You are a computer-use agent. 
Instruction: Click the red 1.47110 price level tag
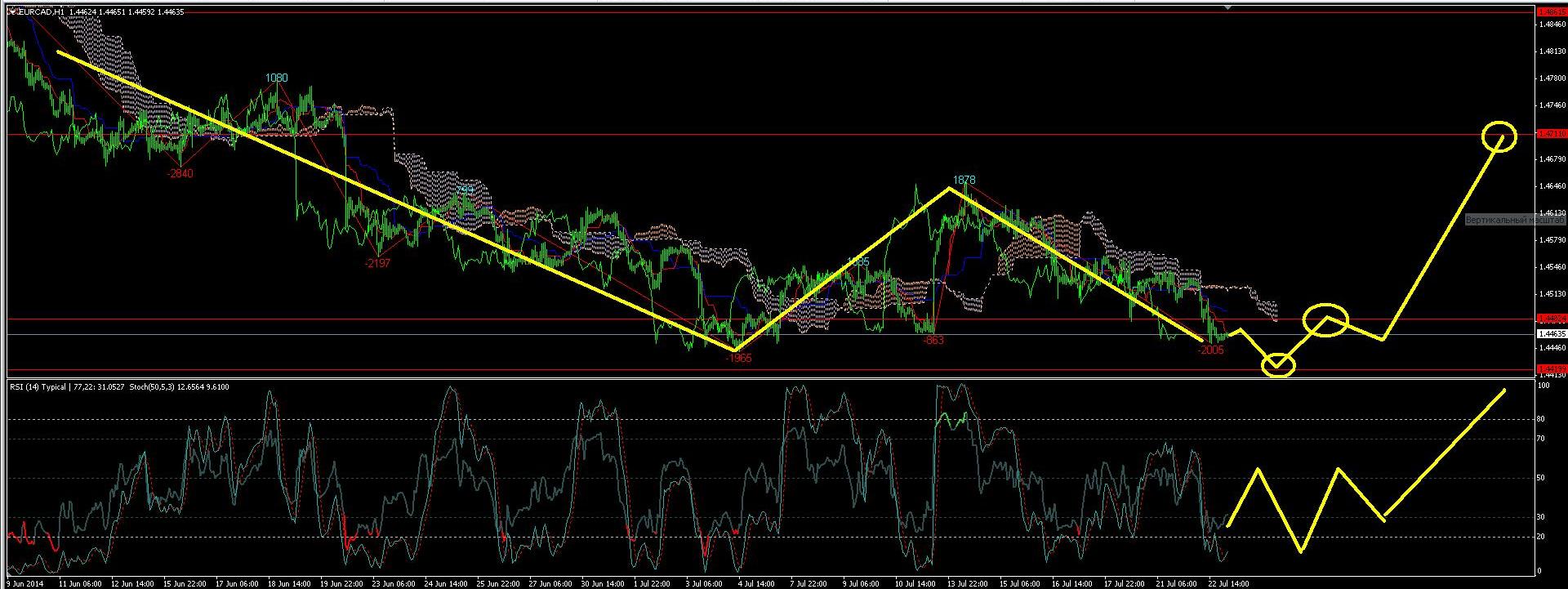[1551, 133]
